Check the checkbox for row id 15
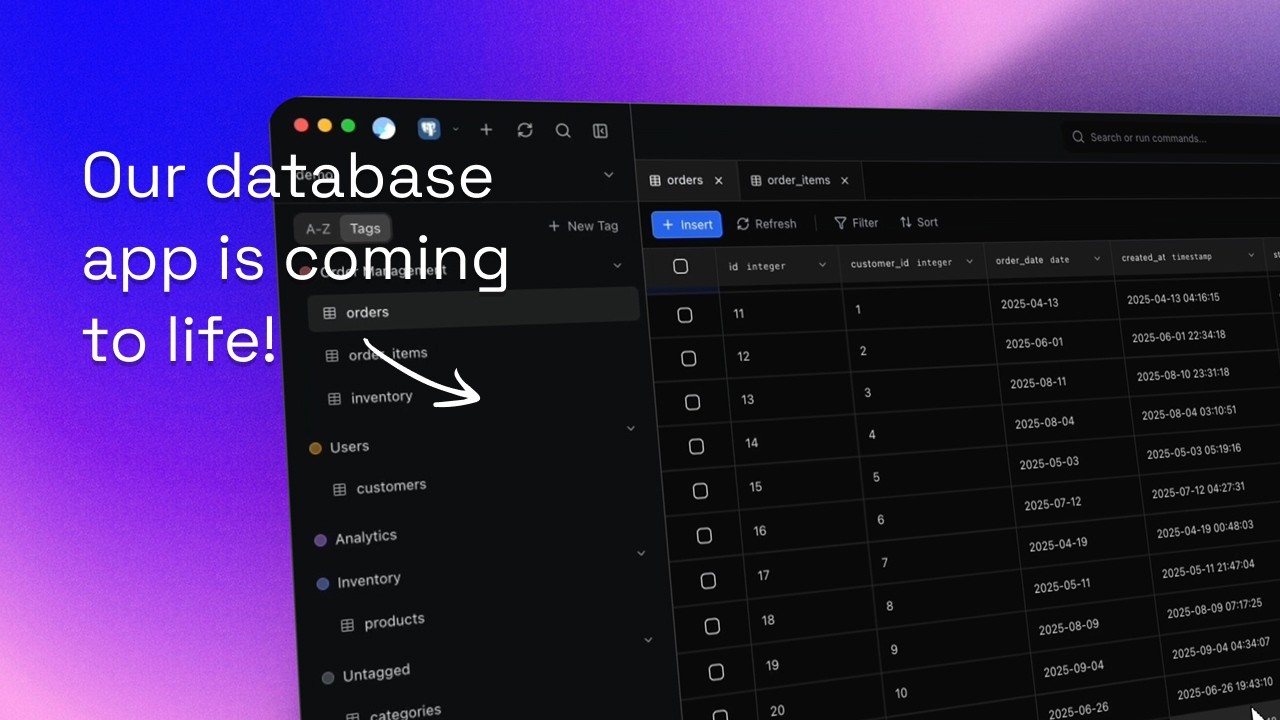The image size is (1280, 720). click(700, 491)
